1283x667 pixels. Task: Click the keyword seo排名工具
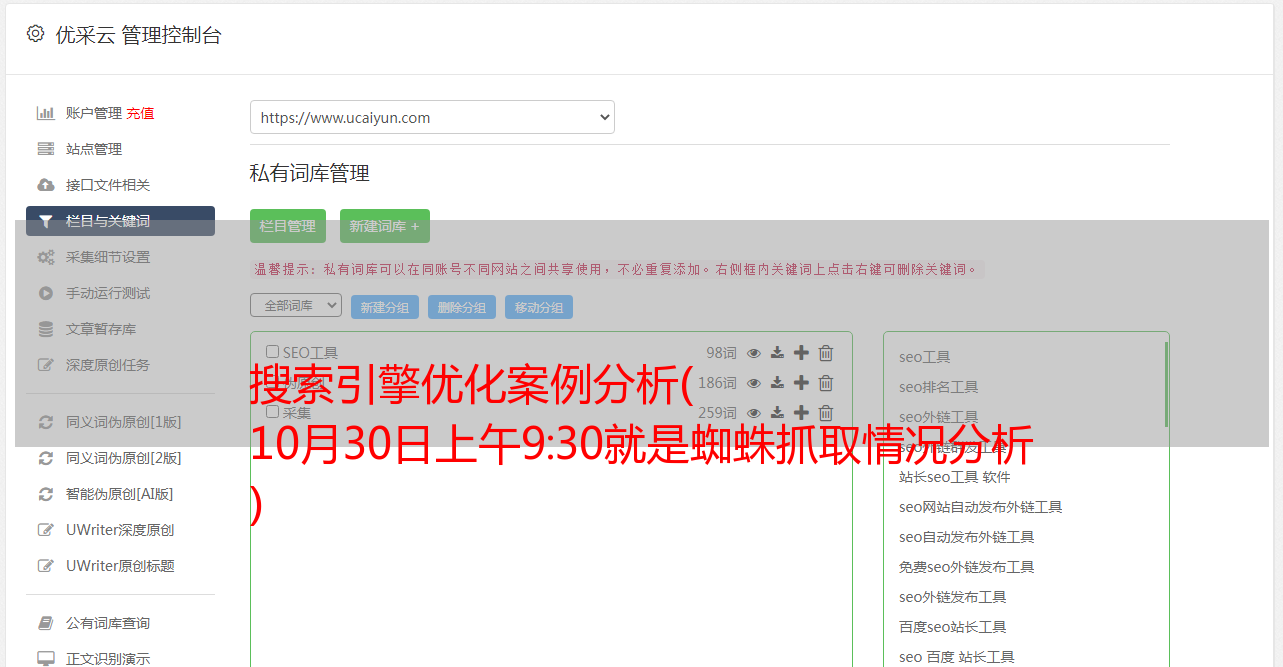coord(939,387)
